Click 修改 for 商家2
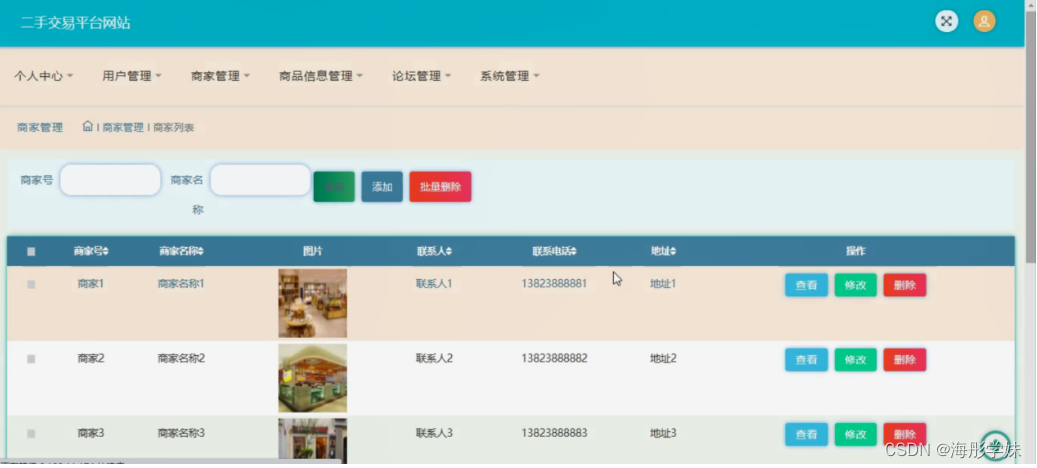1037x468 pixels. tap(856, 360)
